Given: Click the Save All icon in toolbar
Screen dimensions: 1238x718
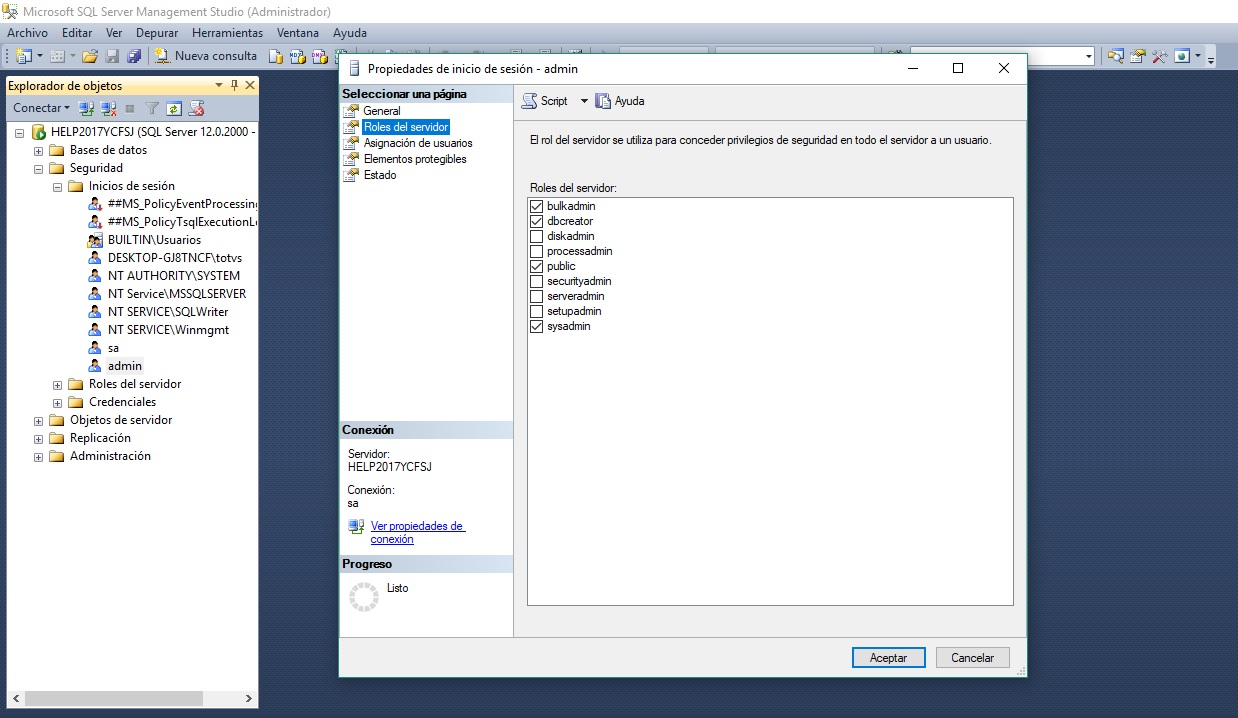Looking at the screenshot, I should (x=134, y=56).
